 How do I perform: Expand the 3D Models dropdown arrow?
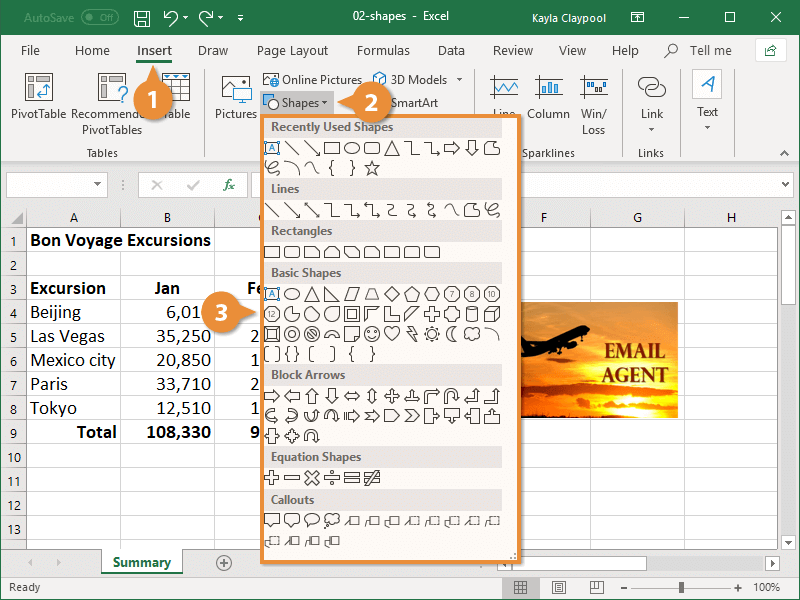[459, 80]
